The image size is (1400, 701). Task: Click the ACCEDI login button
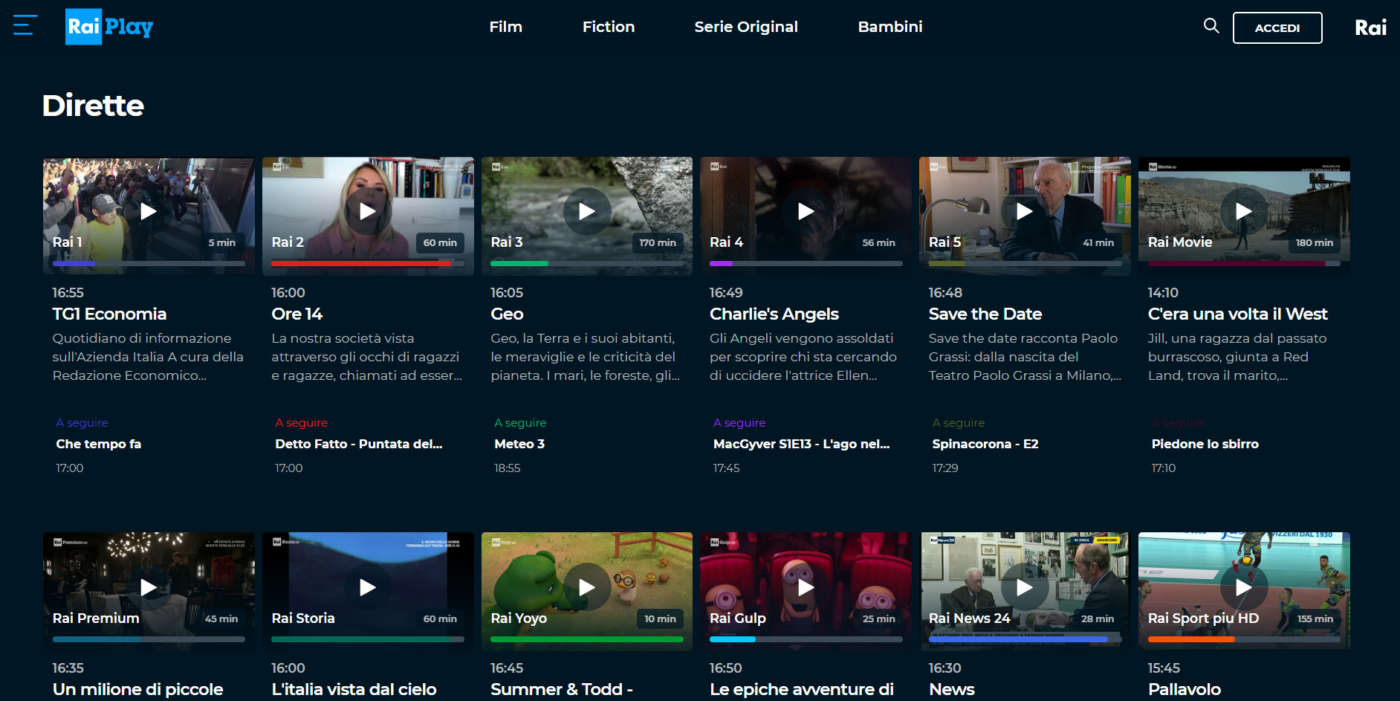tap(1277, 28)
